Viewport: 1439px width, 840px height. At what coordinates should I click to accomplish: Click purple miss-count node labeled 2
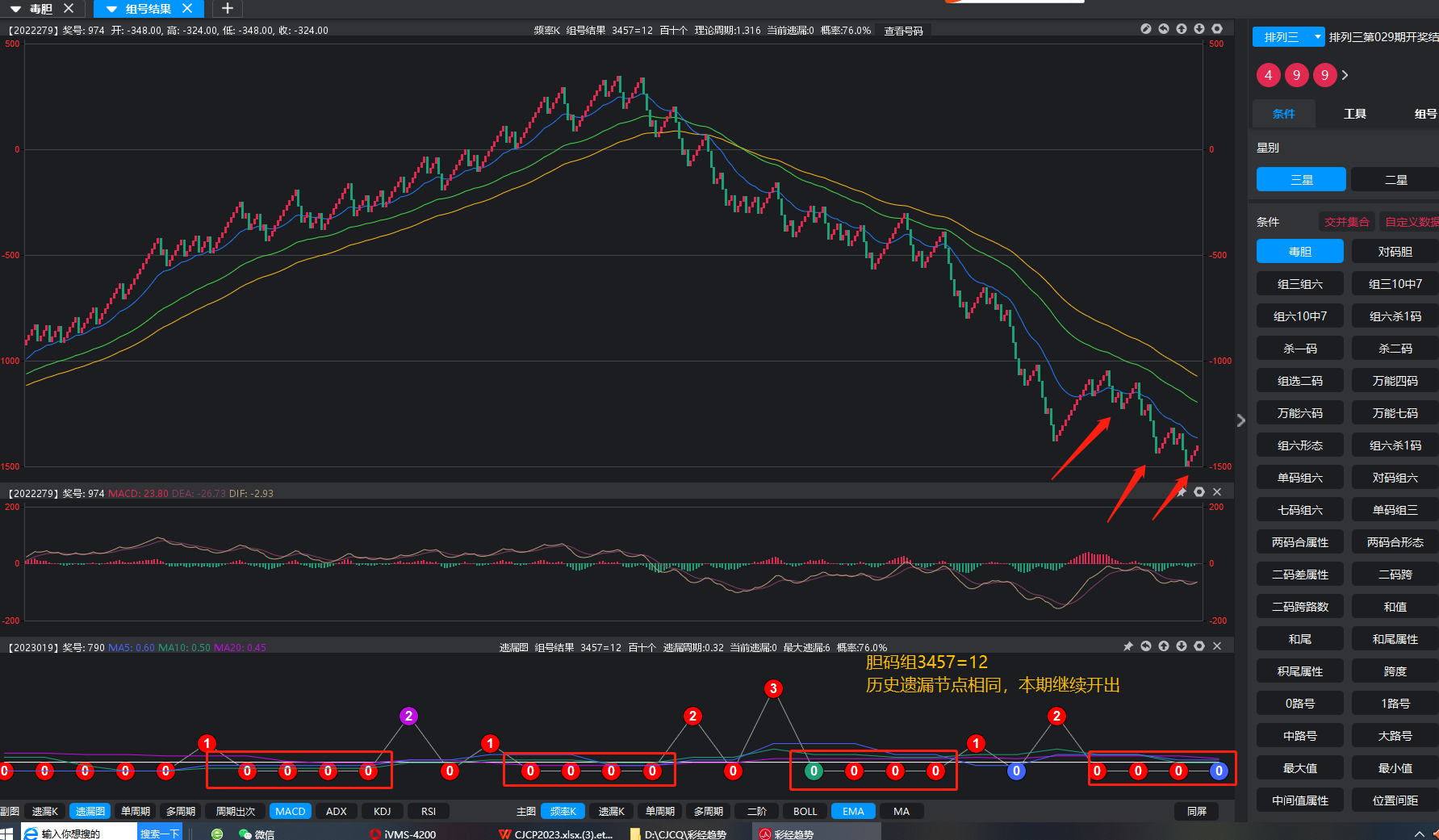click(409, 716)
